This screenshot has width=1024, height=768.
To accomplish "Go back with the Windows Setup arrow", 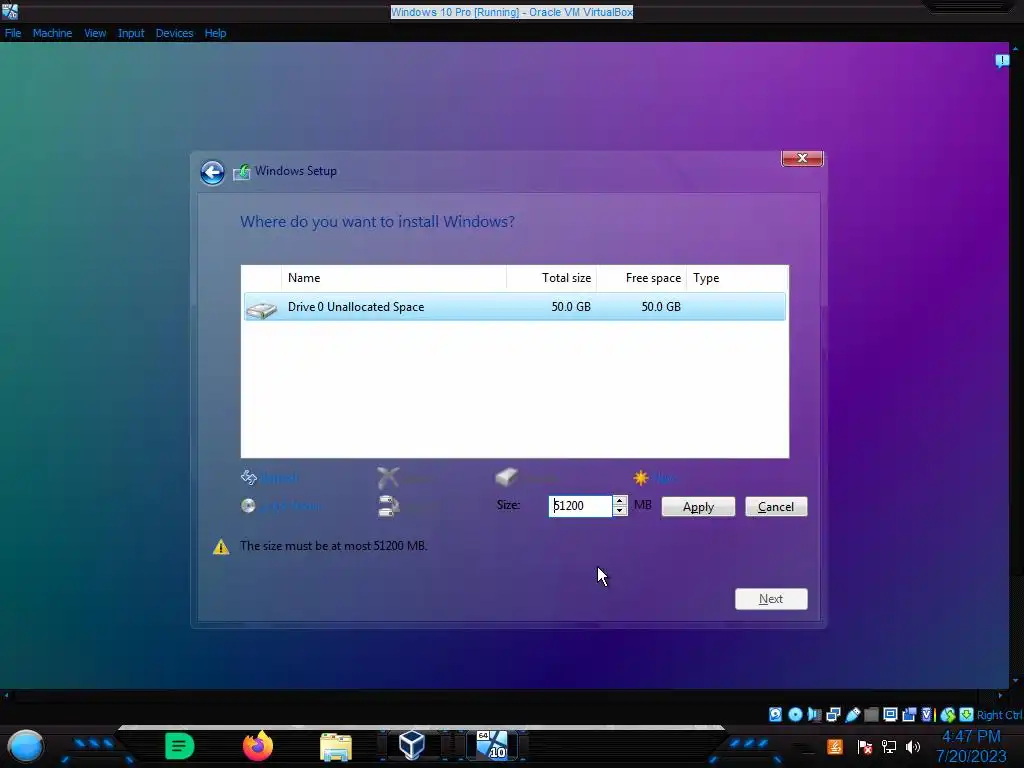I will pyautogui.click(x=212, y=173).
